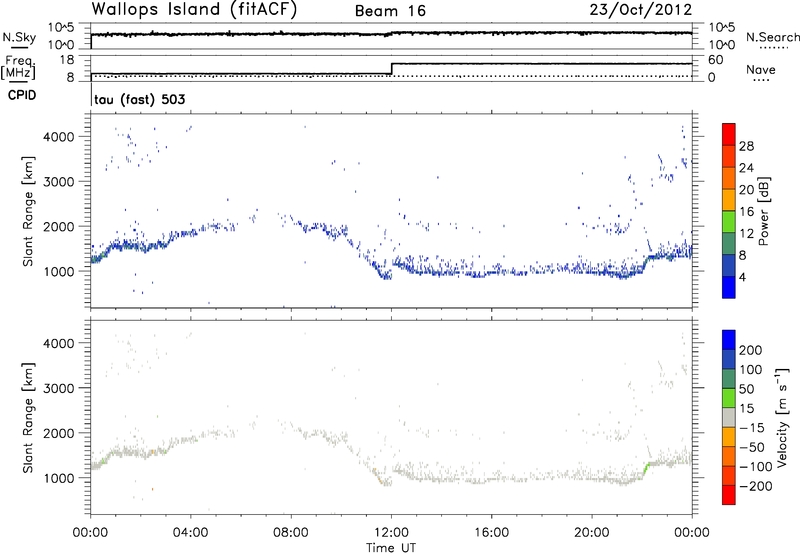
Task: Click the 'Velocity [m s⁻¹]' colorbar label
Action: point(782,417)
